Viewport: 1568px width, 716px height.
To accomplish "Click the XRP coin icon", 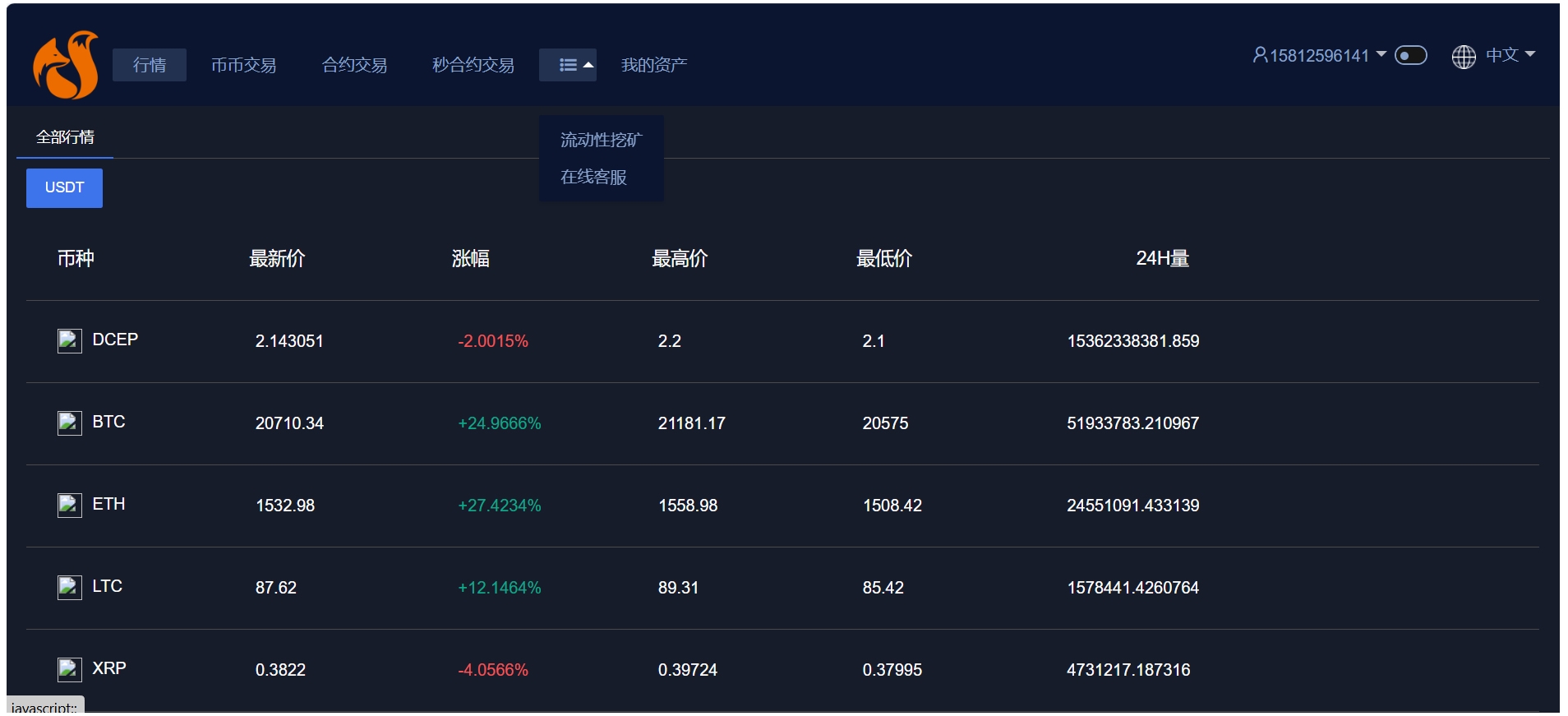I will point(69,669).
